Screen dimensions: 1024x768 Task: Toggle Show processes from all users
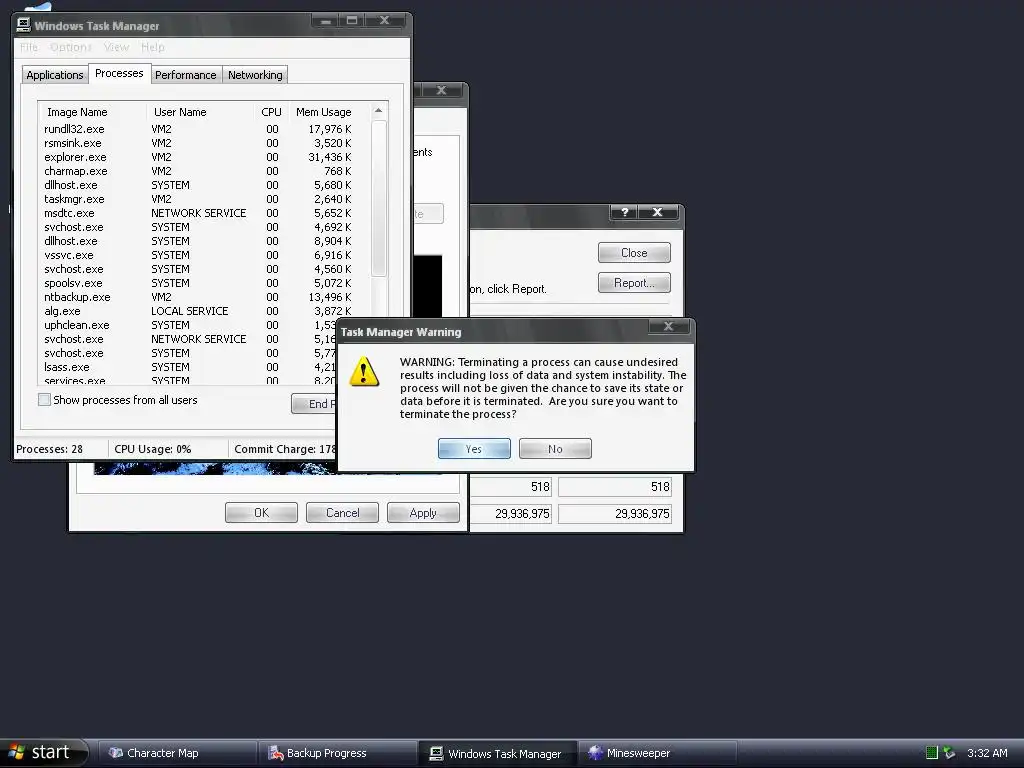click(44, 400)
